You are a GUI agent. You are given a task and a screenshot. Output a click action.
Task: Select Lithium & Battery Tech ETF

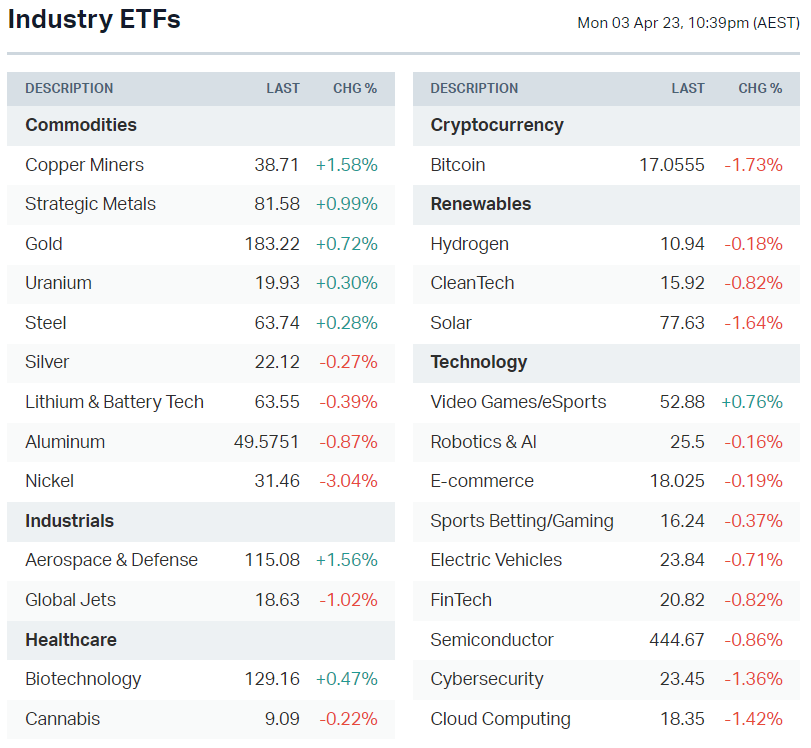114,402
